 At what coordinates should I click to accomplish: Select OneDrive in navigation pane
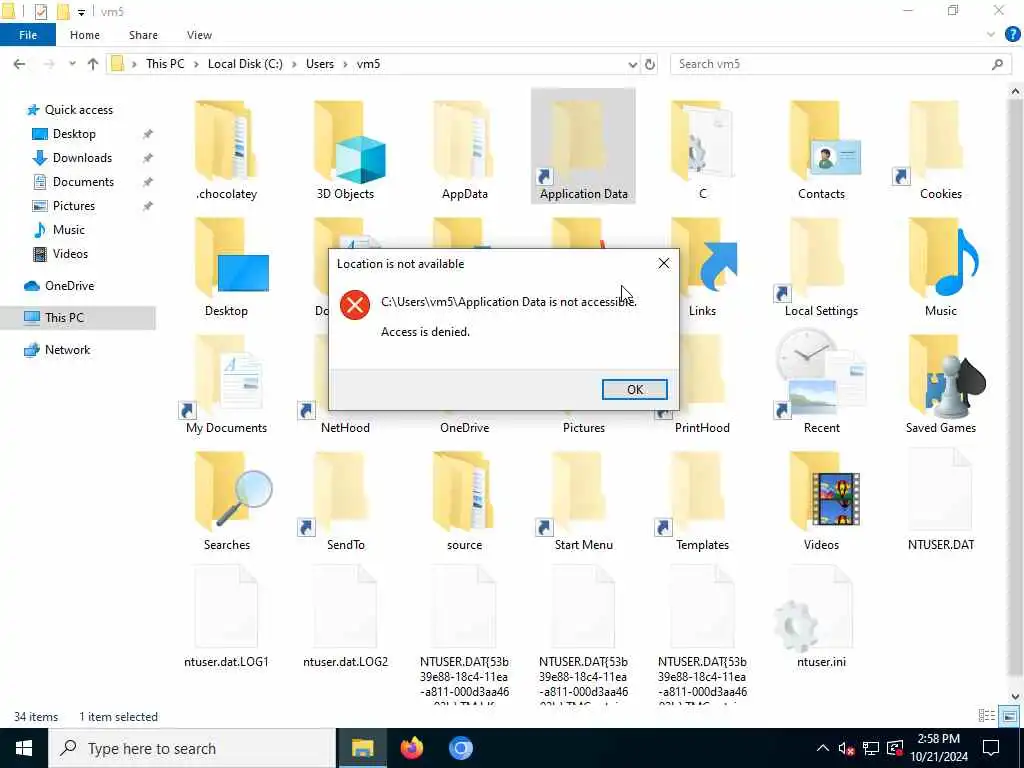(x=69, y=286)
